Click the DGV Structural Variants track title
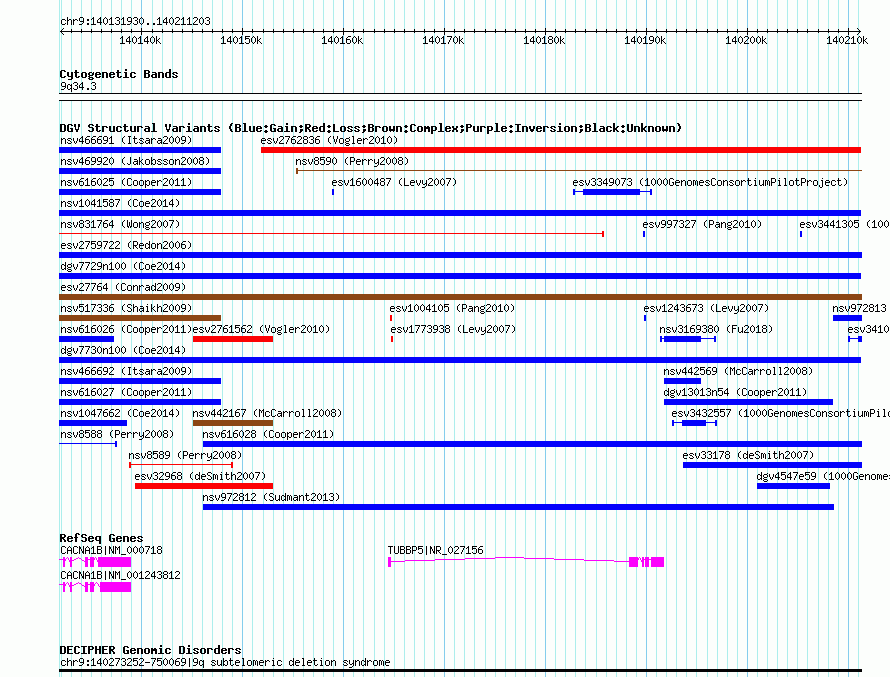 [x=370, y=128]
